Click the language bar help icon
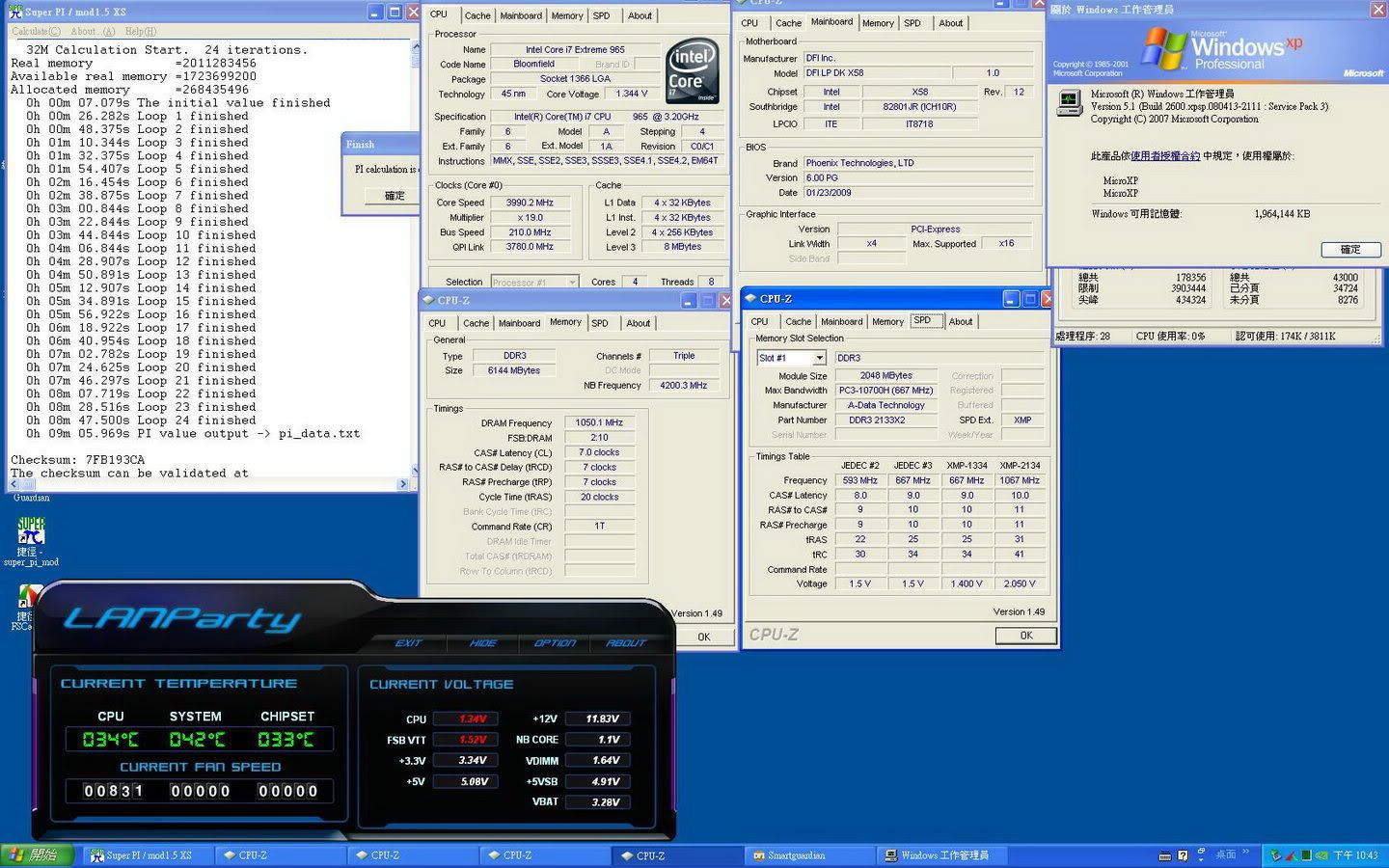 point(1184,855)
